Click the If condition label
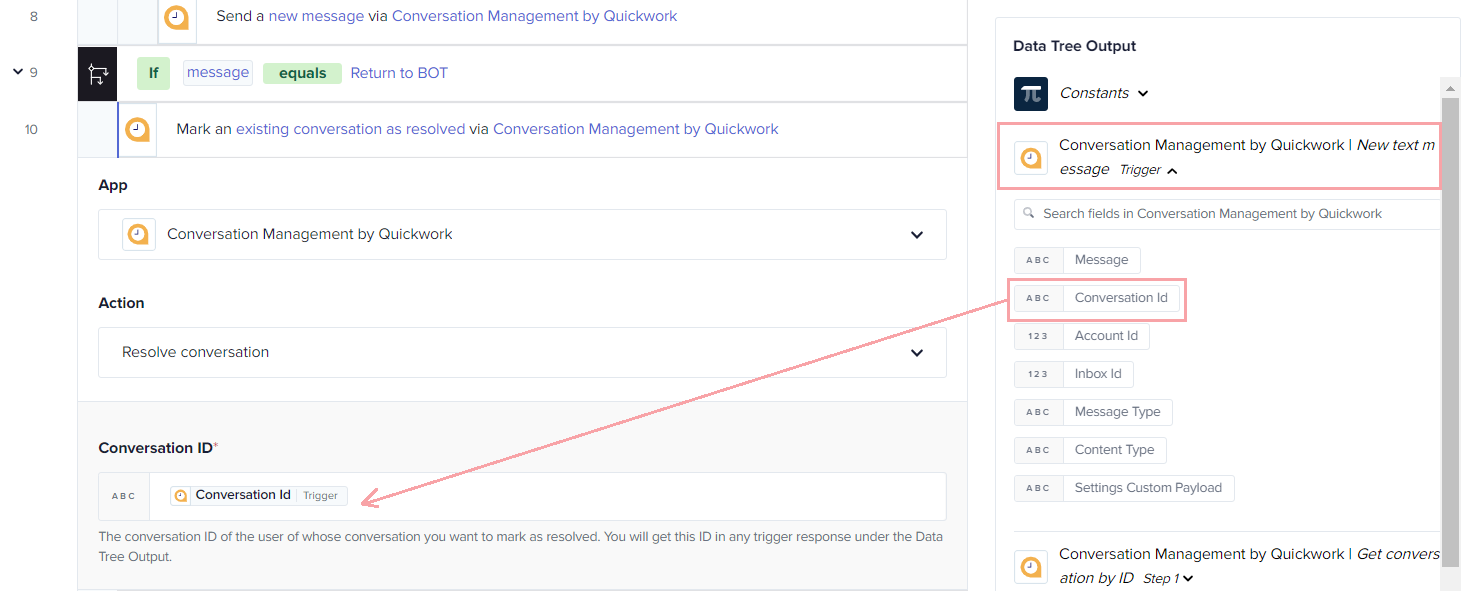This screenshot has height=591, width=1477. click(x=154, y=73)
